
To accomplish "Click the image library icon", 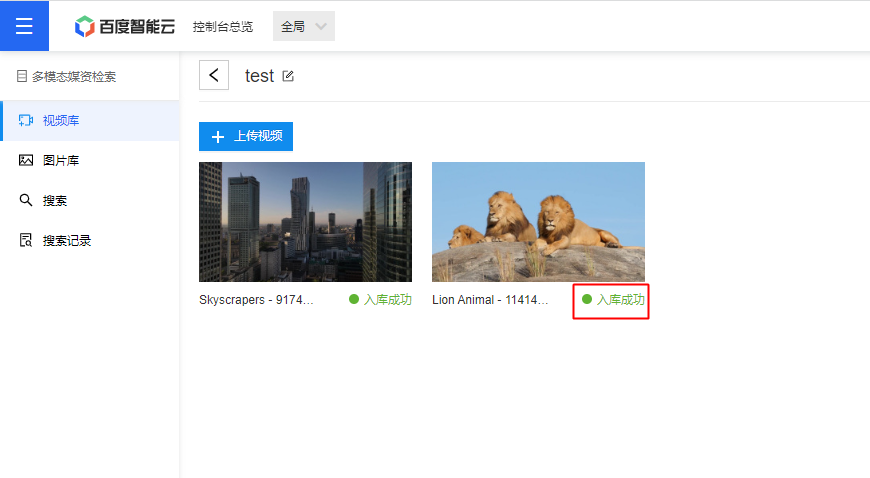I will pyautogui.click(x=26, y=160).
